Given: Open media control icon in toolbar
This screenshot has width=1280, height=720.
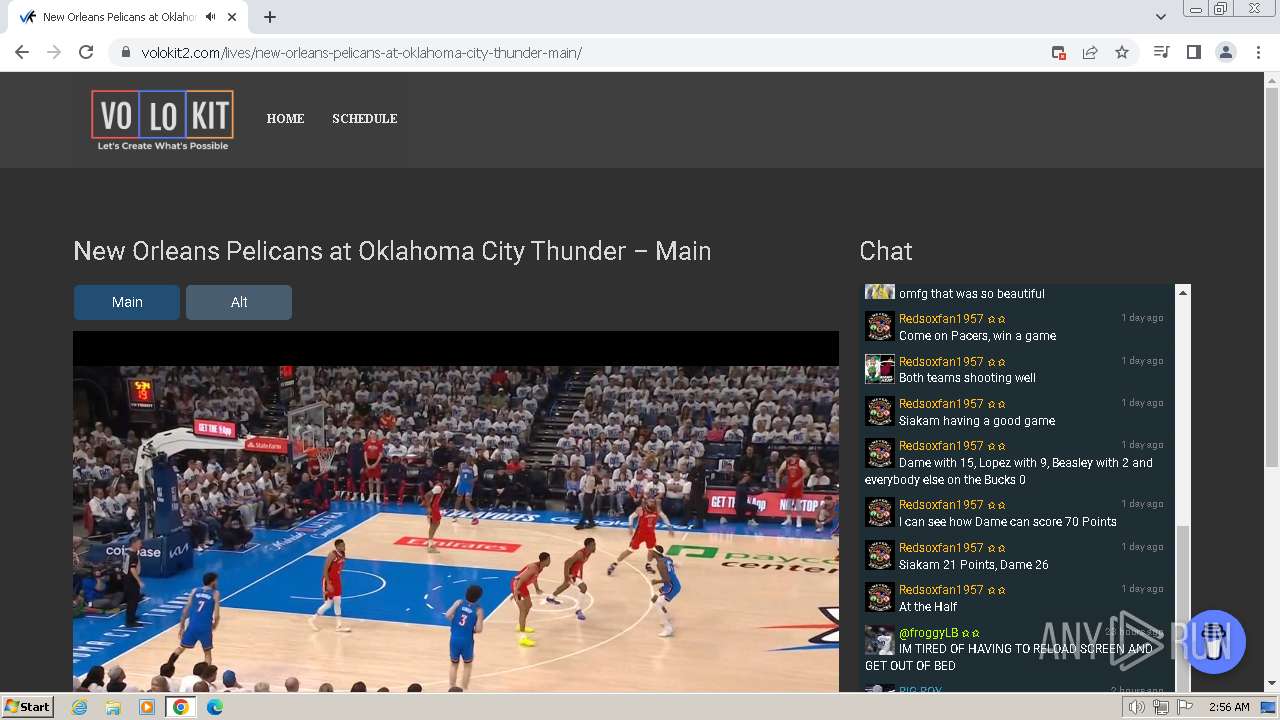Looking at the screenshot, I should pos(1161,52).
